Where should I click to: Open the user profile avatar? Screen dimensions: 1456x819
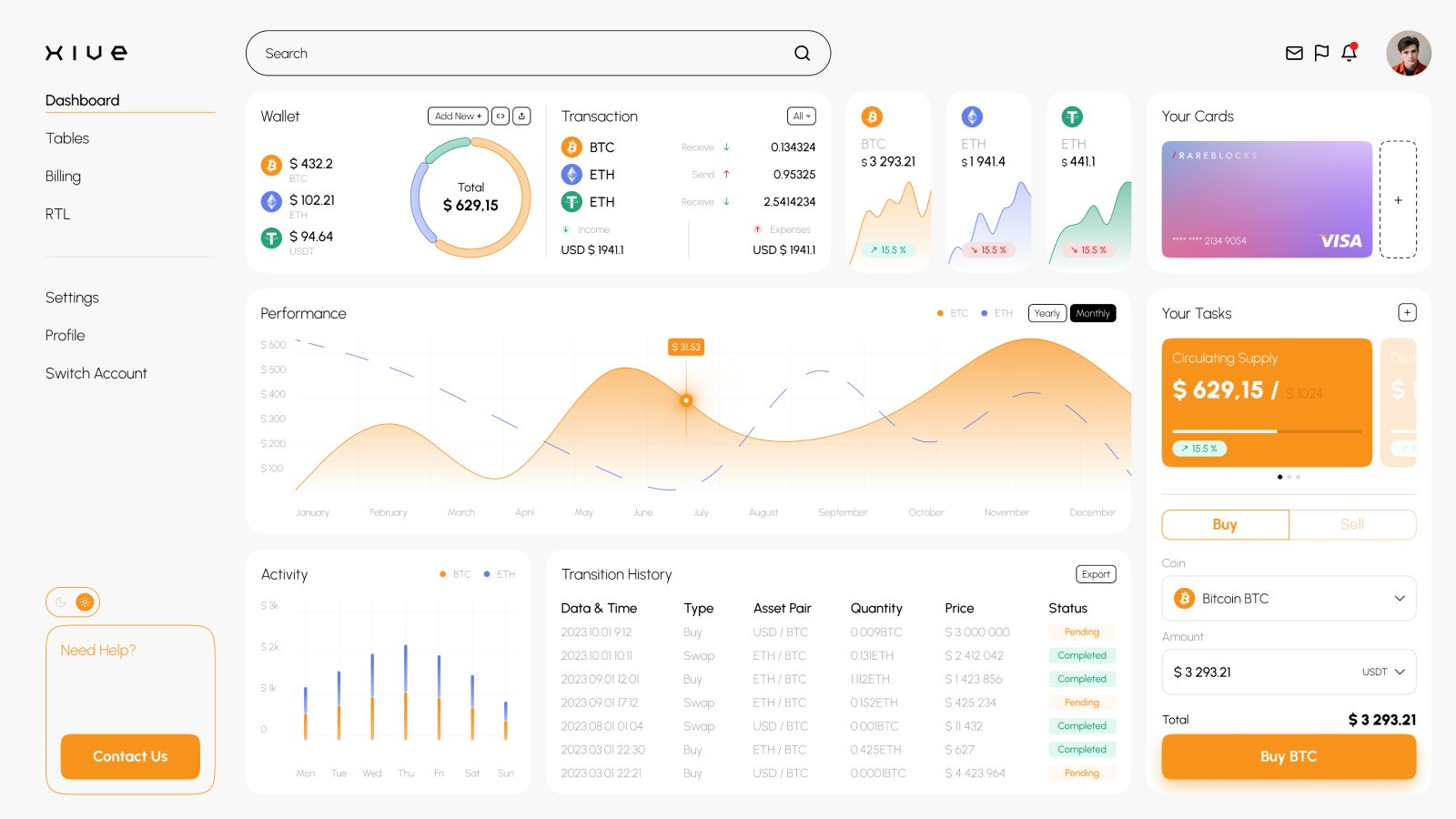coord(1409,53)
